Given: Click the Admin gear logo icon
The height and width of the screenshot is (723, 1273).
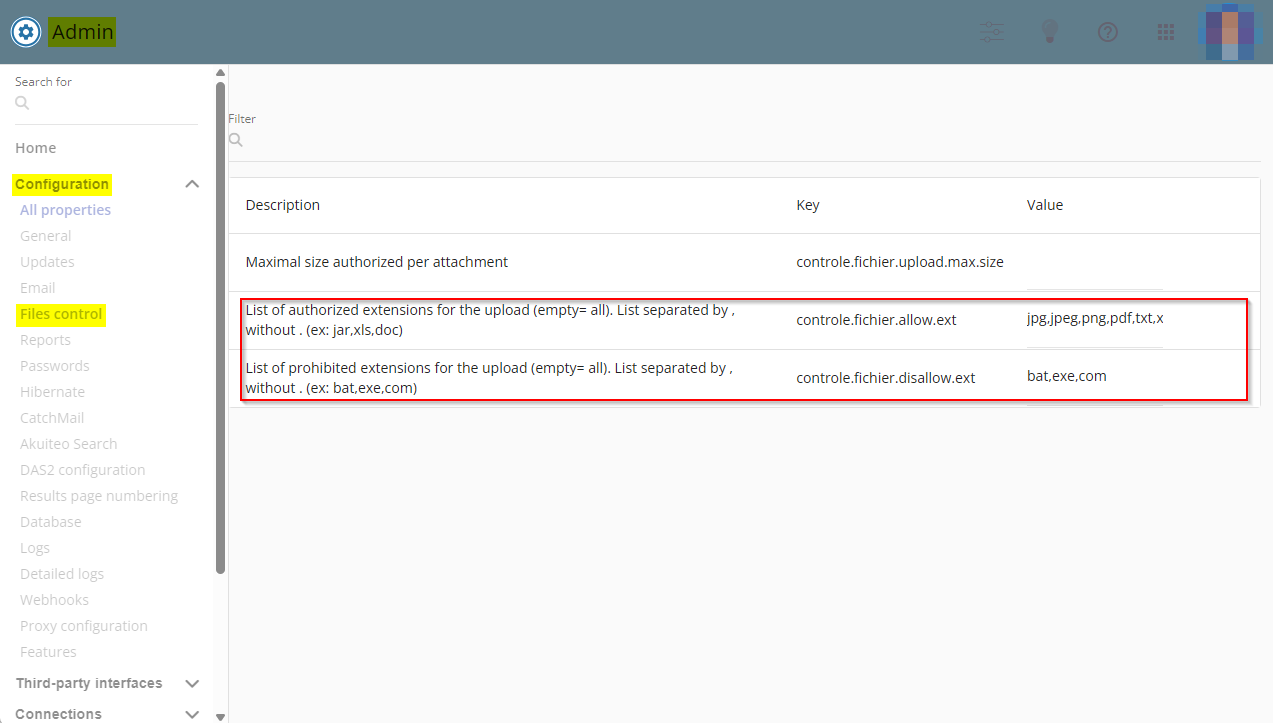Looking at the screenshot, I should pyautogui.click(x=26, y=32).
